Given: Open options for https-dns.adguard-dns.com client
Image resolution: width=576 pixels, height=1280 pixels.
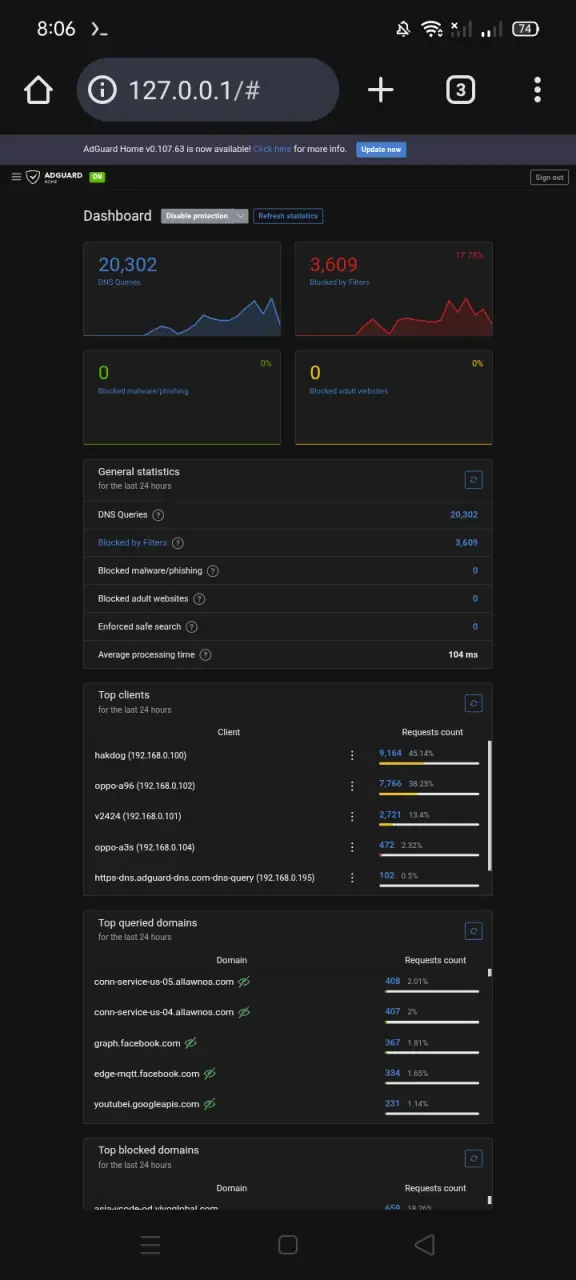Looking at the screenshot, I should (x=352, y=878).
